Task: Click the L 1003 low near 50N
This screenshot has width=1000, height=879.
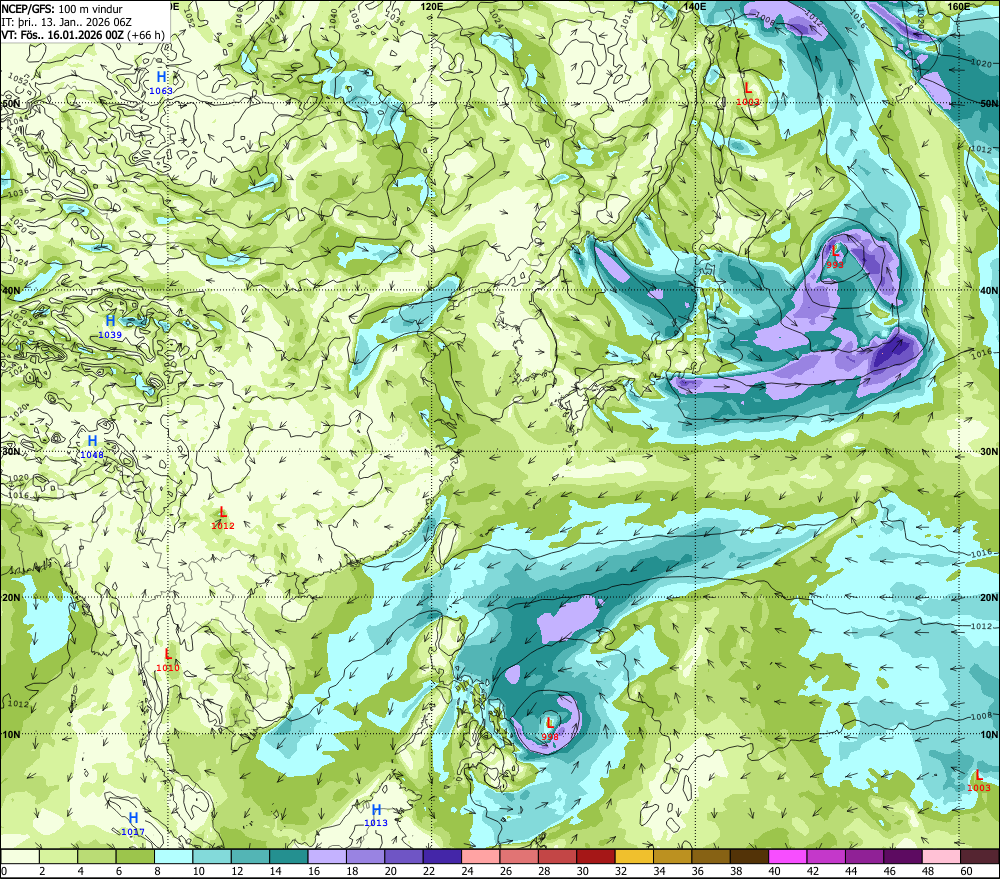Action: tap(747, 94)
